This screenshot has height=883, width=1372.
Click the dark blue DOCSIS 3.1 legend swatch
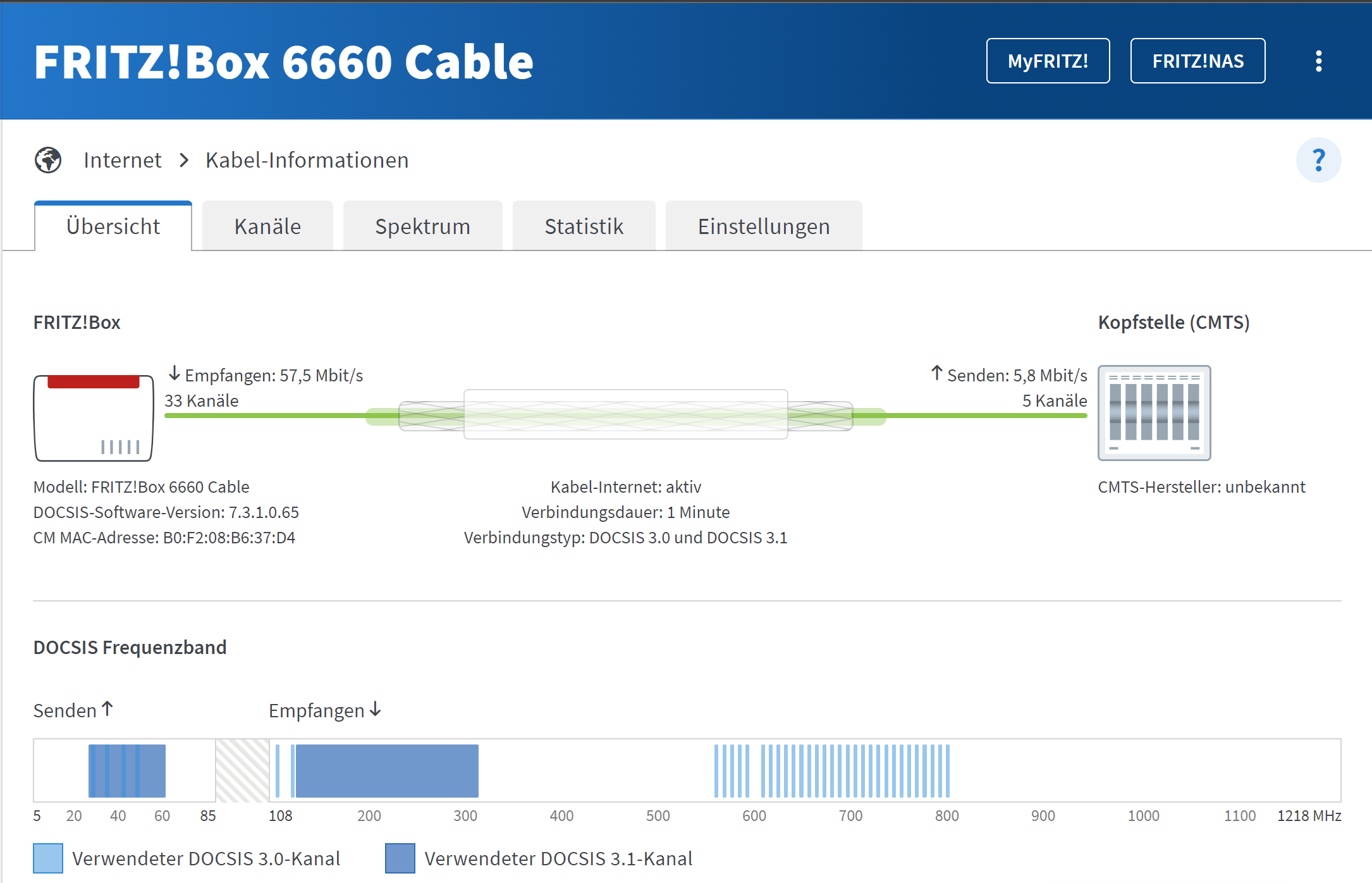coord(400,858)
